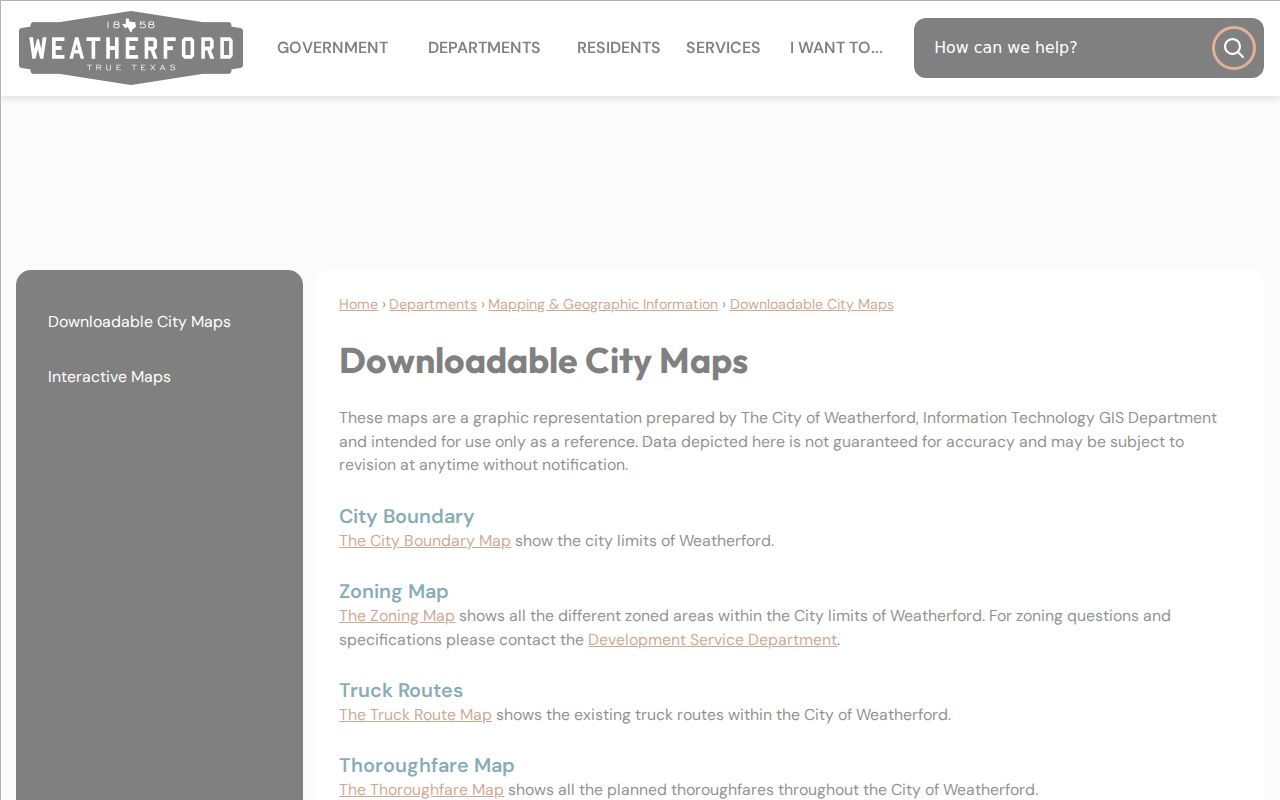
Task: Open The Zoning Map link
Action: click(x=397, y=616)
